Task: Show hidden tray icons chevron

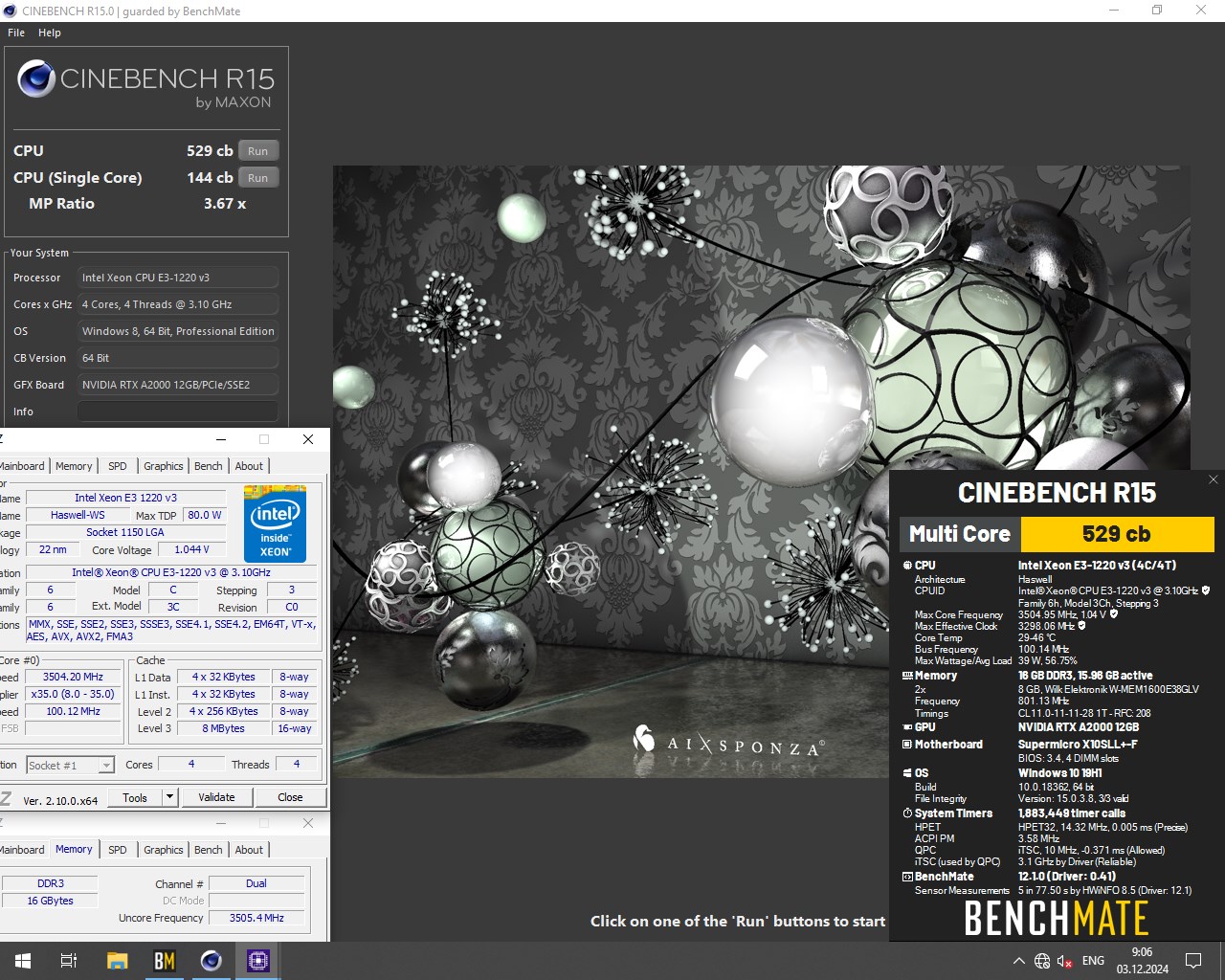Action: (x=1018, y=961)
